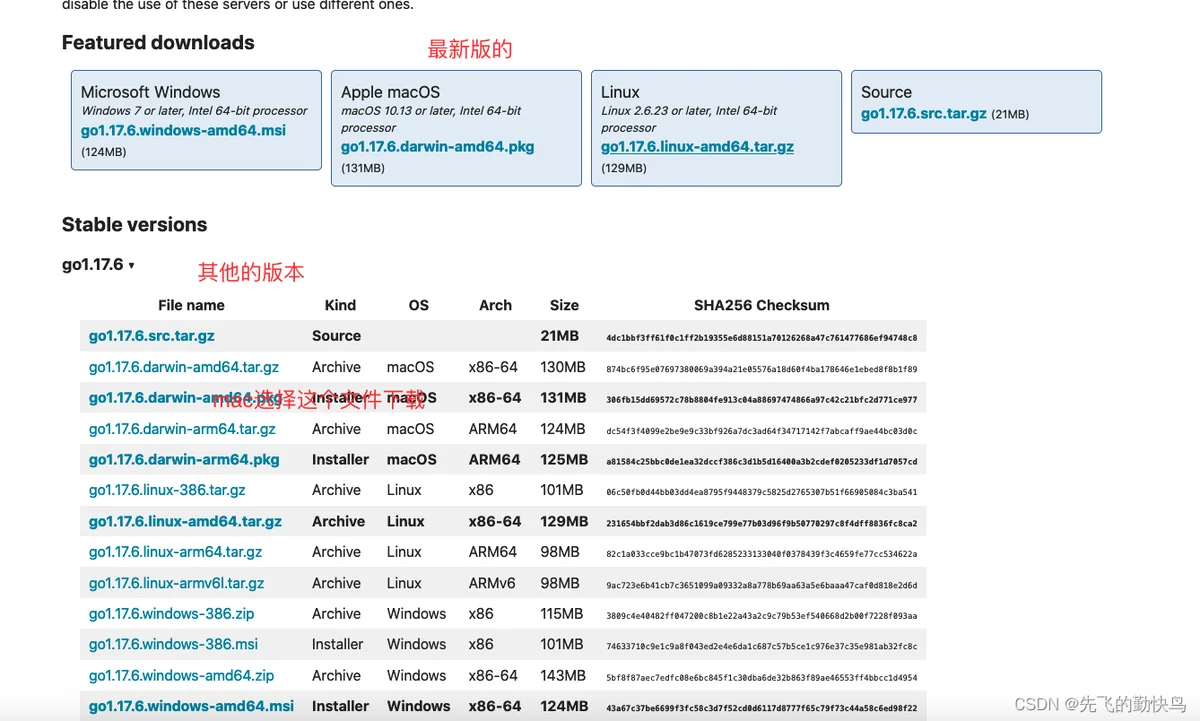Click the Installer cell in the darwin-arm64.pkg row
This screenshot has width=1200, height=721.
point(340,460)
